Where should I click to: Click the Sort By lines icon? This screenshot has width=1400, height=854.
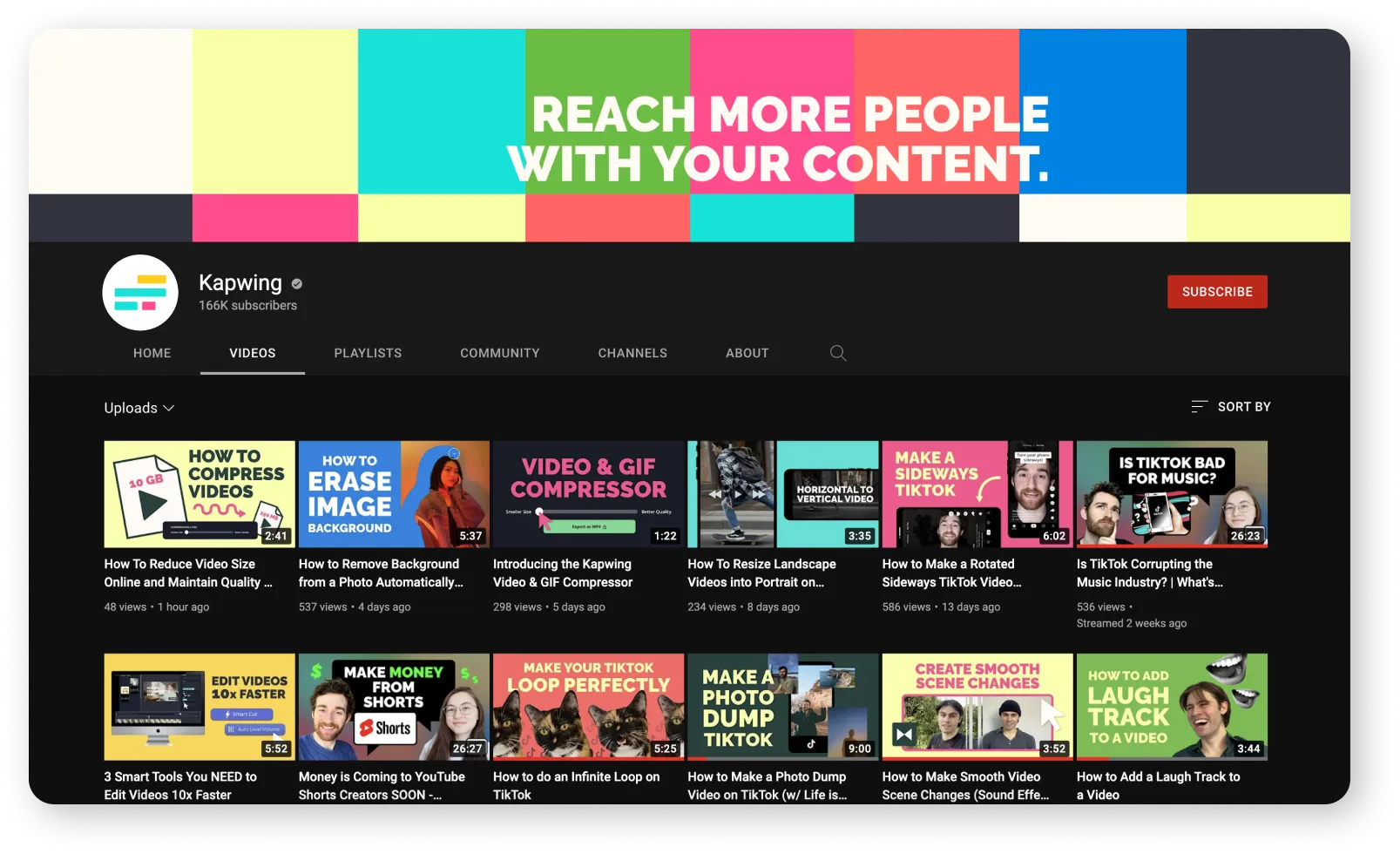tap(1200, 406)
